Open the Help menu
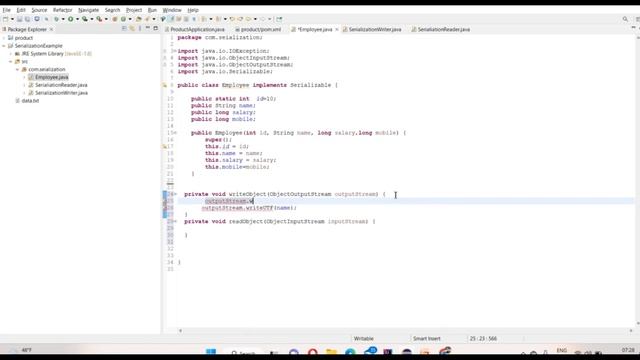The height and width of the screenshot is (360, 640). 193,10
